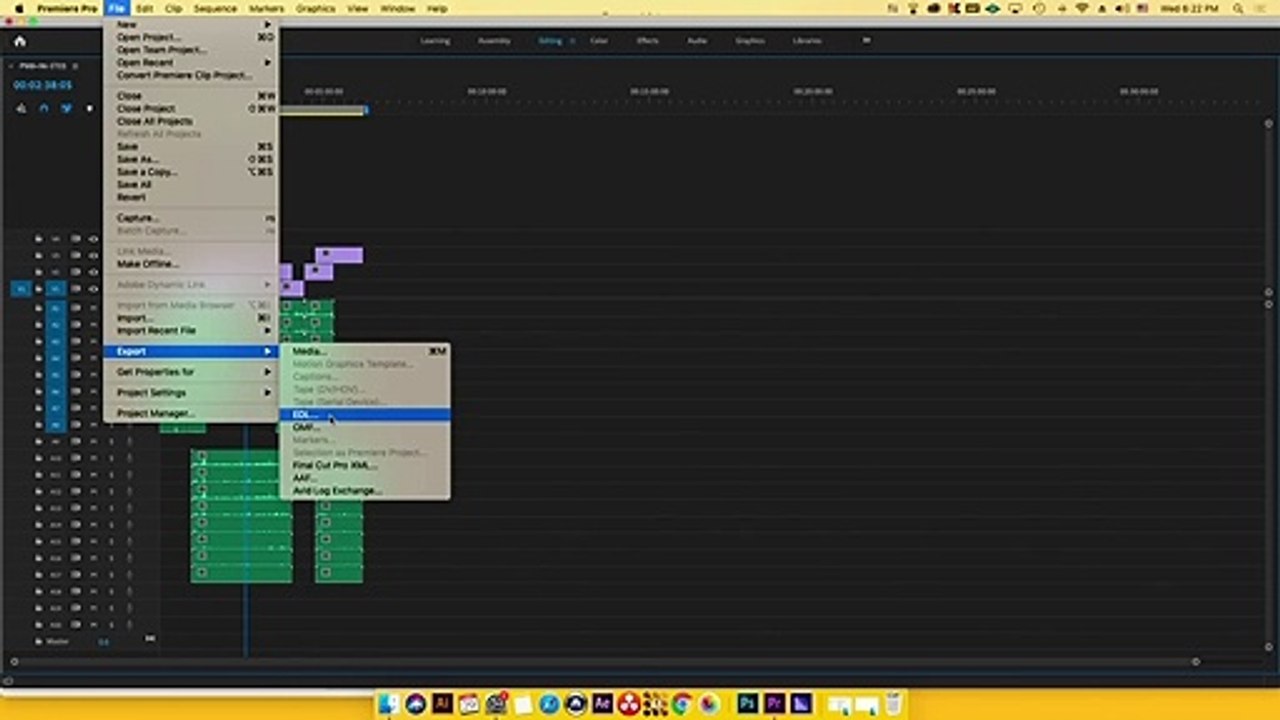Select OMF... in the Export submenu
1280x720 pixels.
(364, 427)
